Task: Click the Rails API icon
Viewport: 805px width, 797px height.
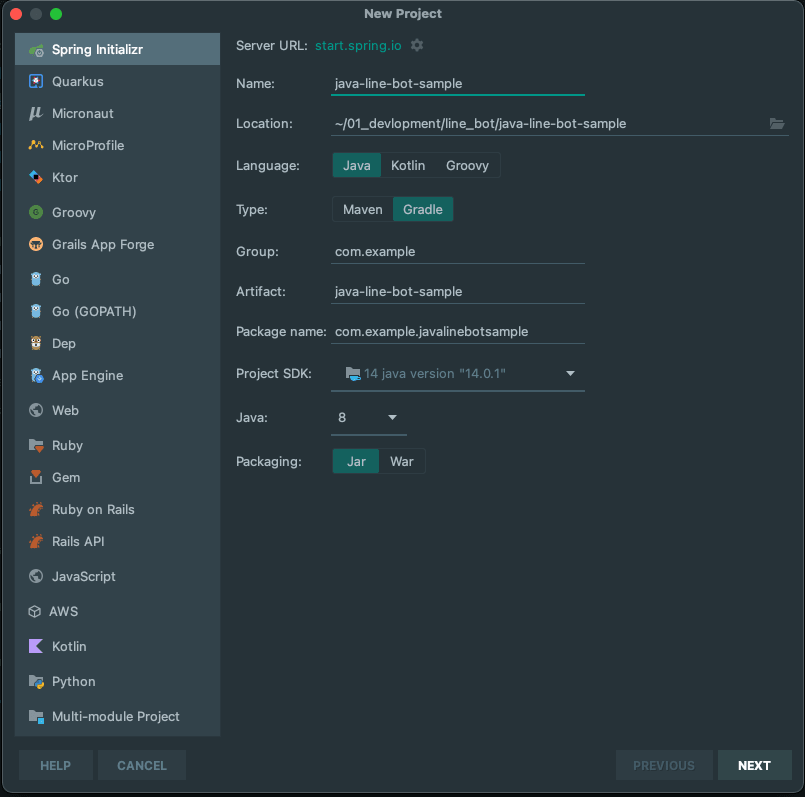Action: [x=36, y=541]
